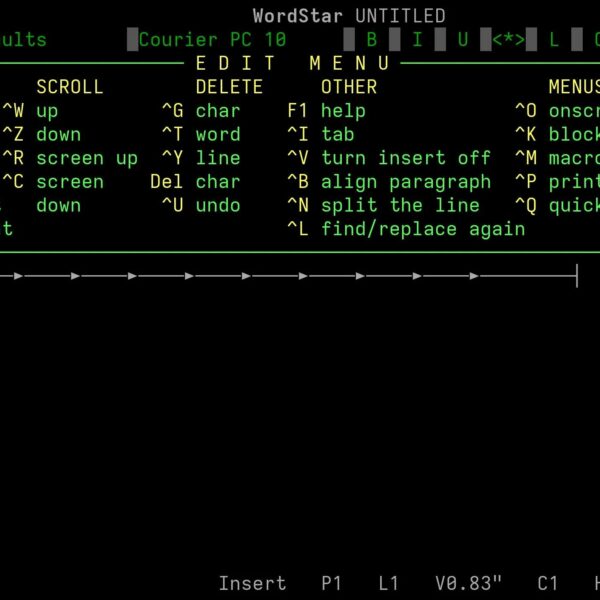Viewport: 600px width, 600px height.
Task: Choose ^B align paragraph
Action: [389, 182]
